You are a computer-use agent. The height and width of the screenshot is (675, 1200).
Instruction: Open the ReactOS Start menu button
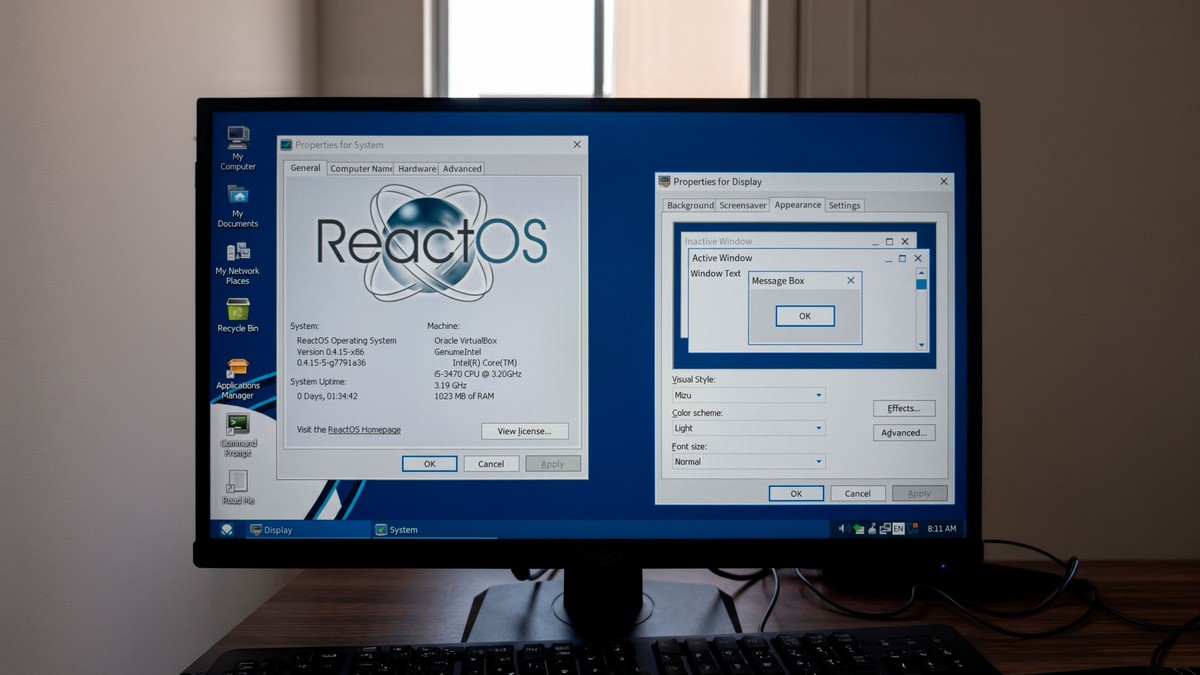click(227, 529)
